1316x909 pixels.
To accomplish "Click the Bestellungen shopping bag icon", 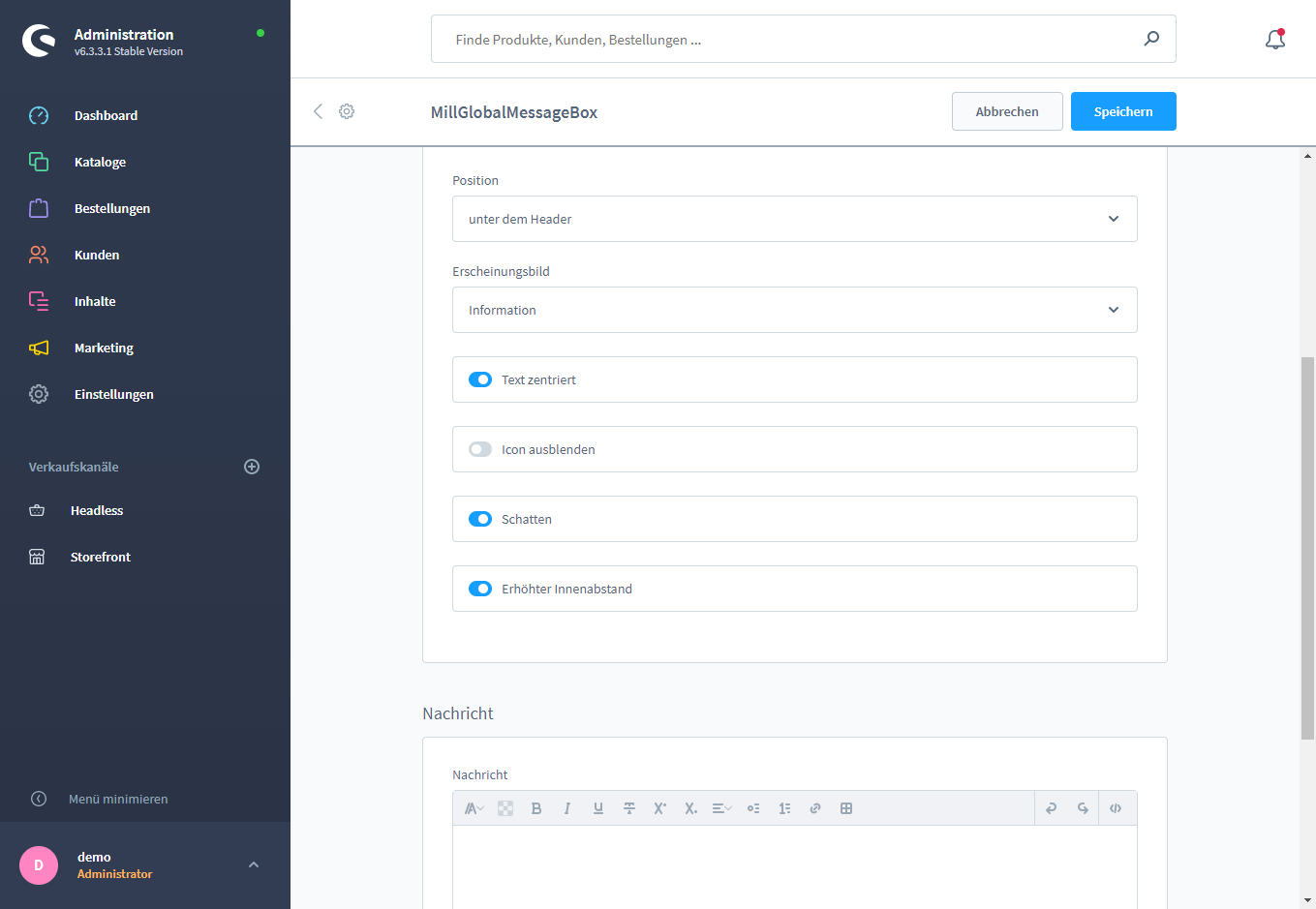I will tap(39, 208).
